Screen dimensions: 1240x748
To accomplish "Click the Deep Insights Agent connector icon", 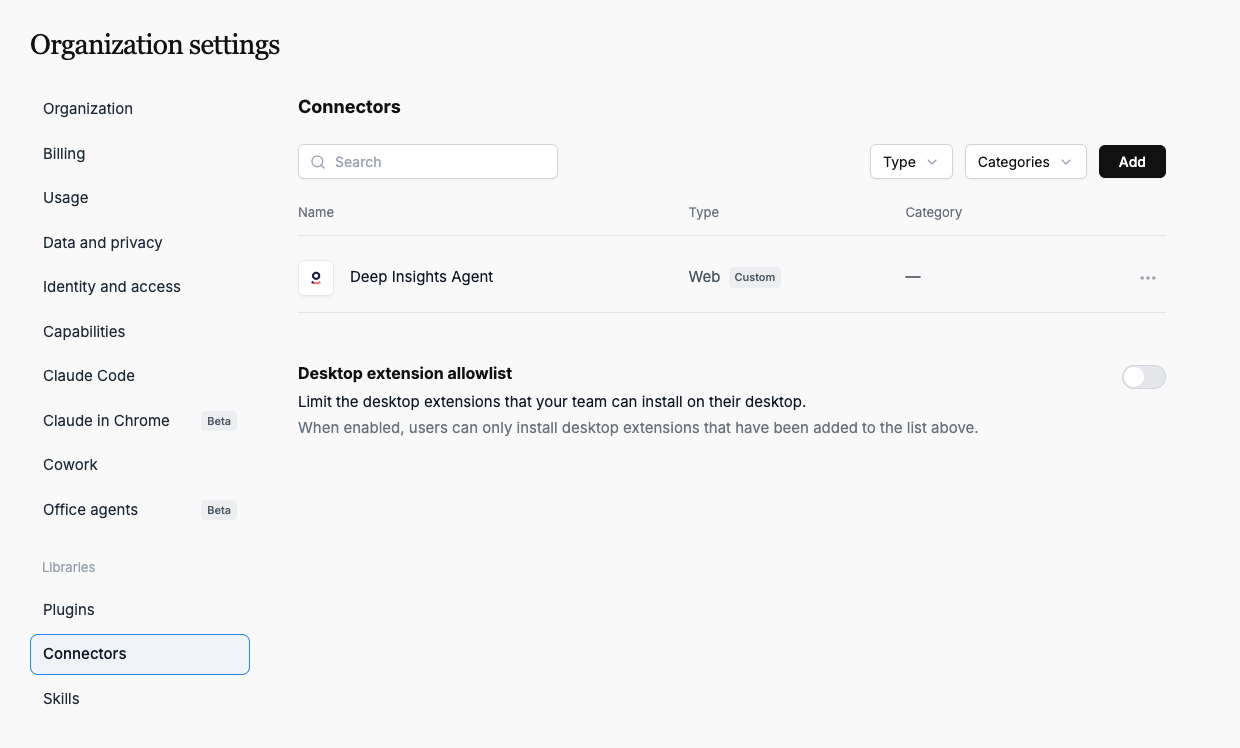I will 316,278.
